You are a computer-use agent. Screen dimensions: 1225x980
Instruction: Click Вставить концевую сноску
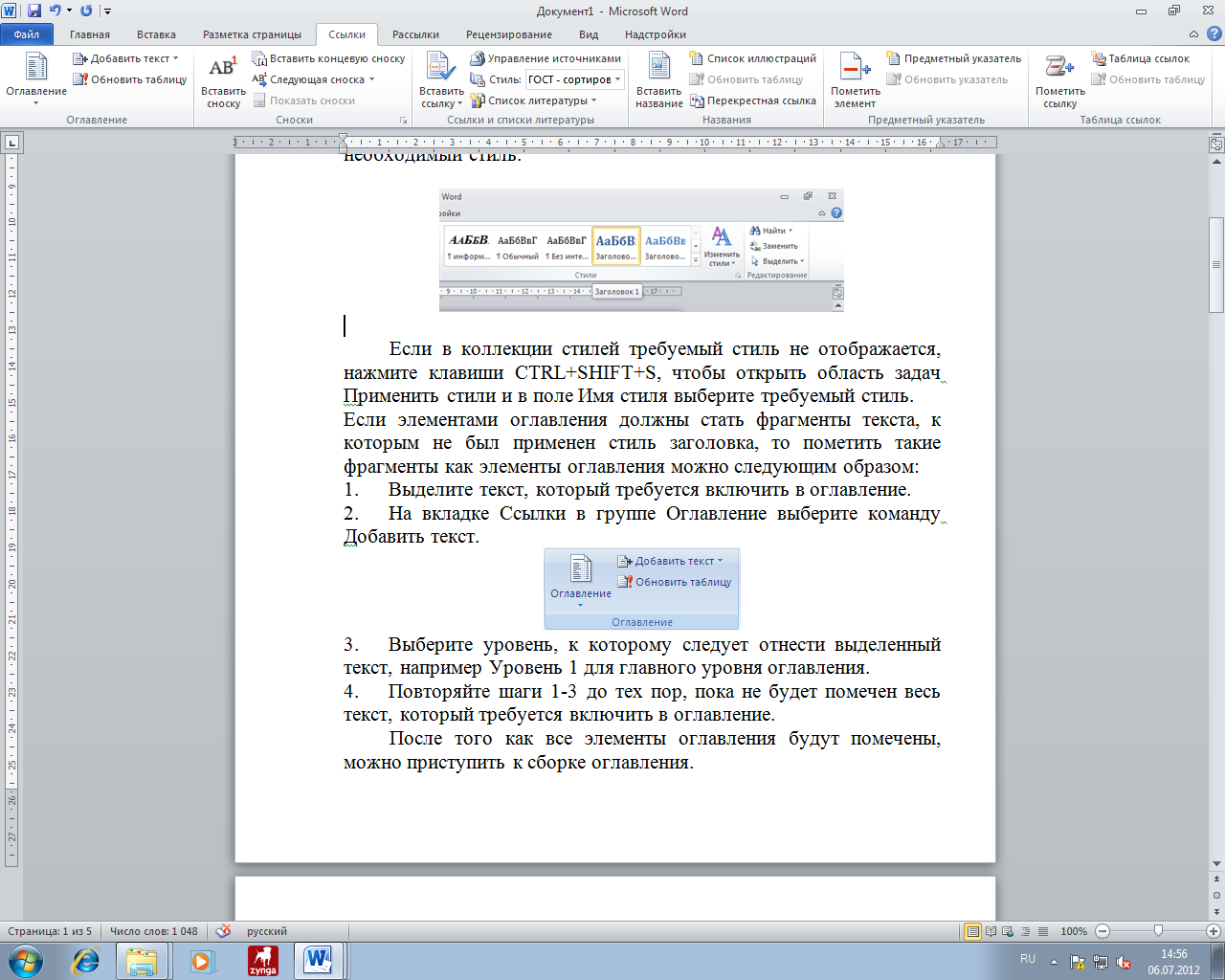[x=328, y=58]
